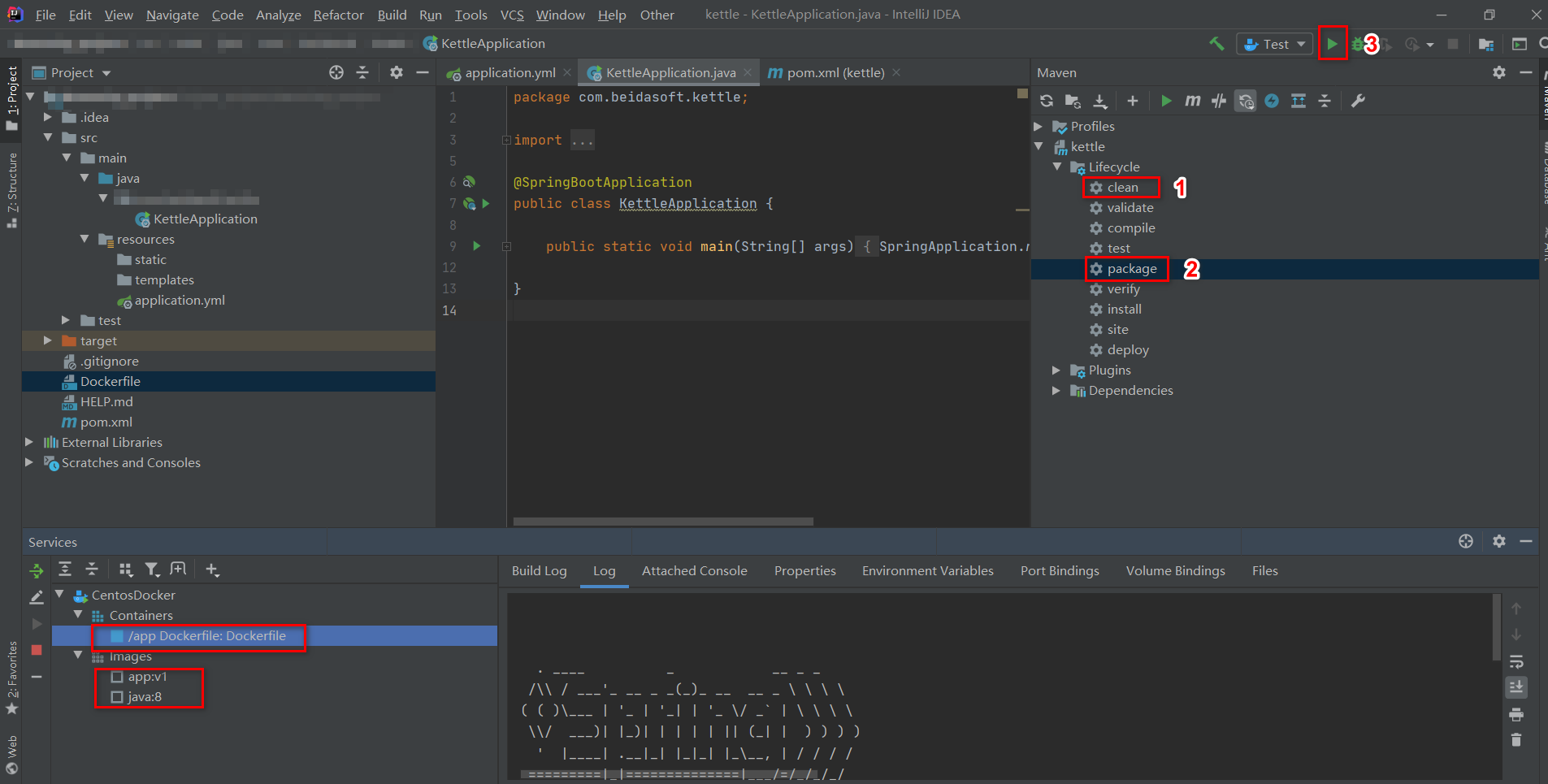Select the java:8 image
Image resolution: width=1548 pixels, height=784 pixels.
coord(145,697)
